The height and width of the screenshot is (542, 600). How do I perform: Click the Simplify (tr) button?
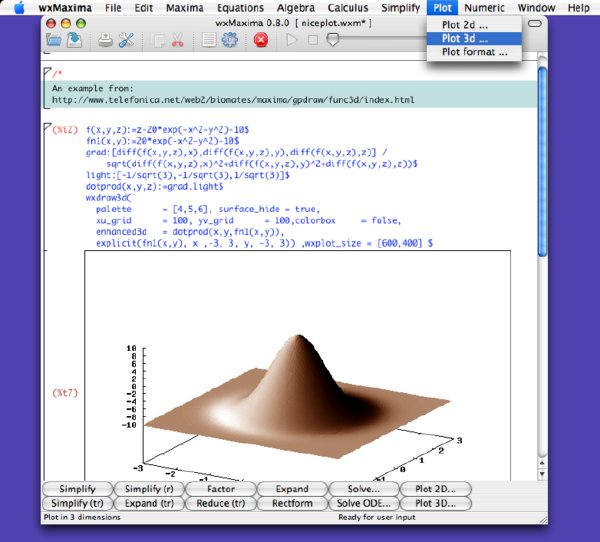tap(77, 503)
